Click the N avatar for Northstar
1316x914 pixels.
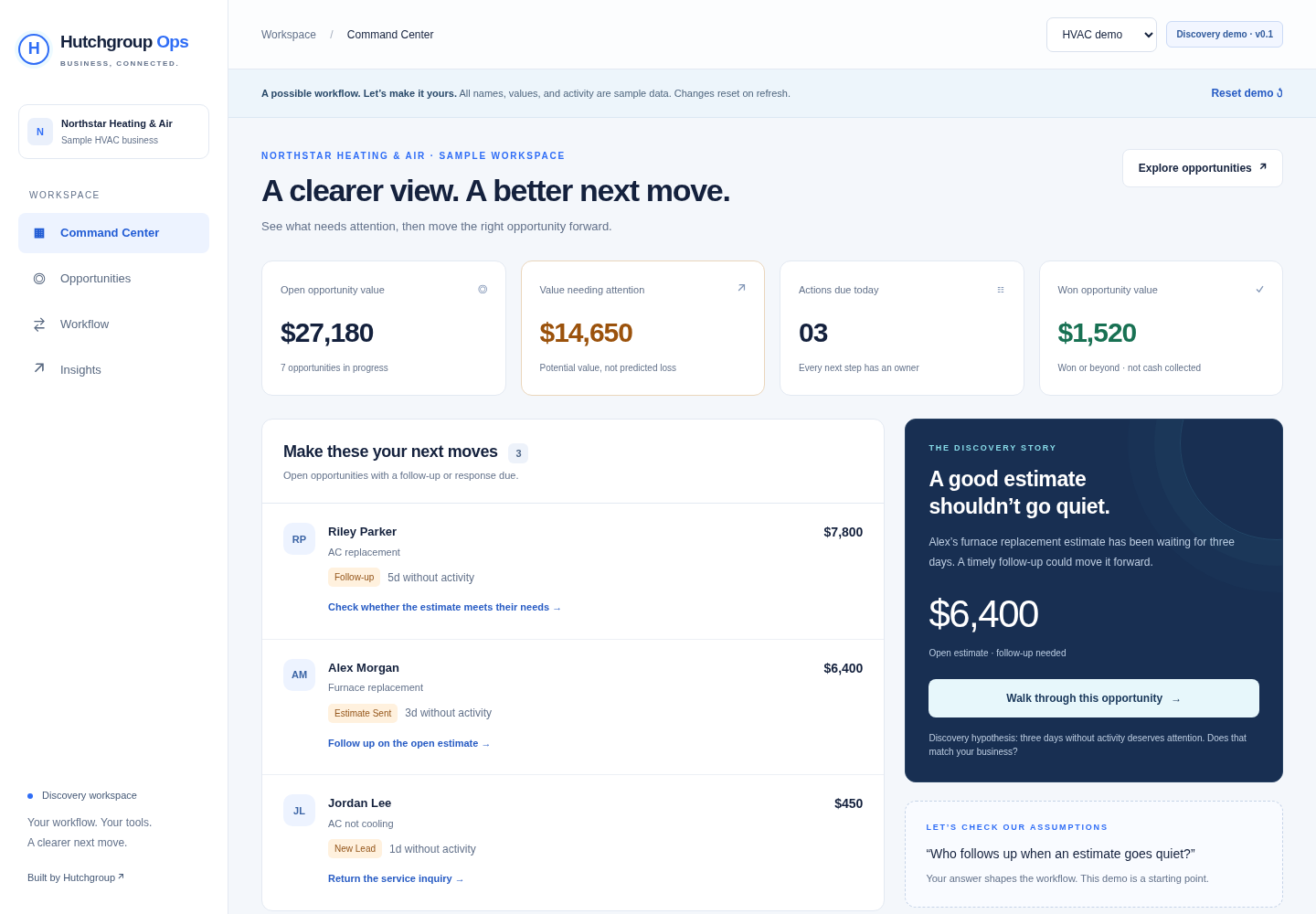(x=40, y=132)
